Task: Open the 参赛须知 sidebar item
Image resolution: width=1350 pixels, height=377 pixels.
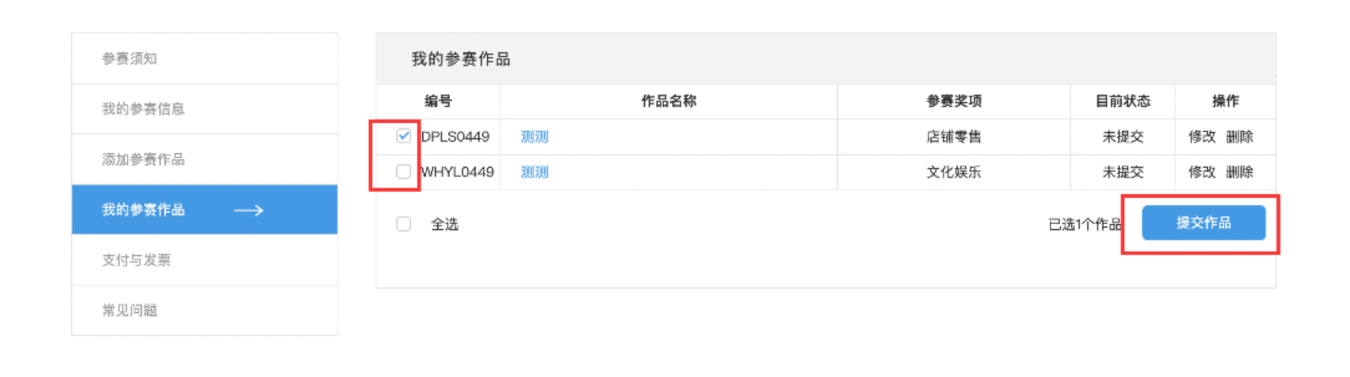Action: pos(204,59)
